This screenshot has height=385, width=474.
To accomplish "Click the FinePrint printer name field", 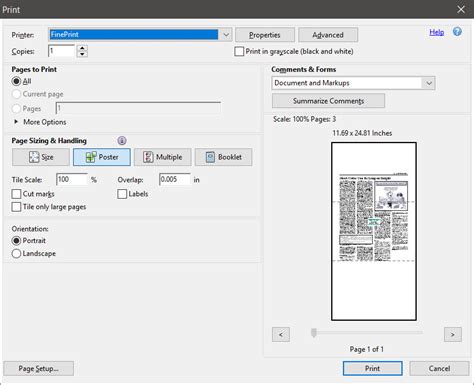I will click(134, 35).
